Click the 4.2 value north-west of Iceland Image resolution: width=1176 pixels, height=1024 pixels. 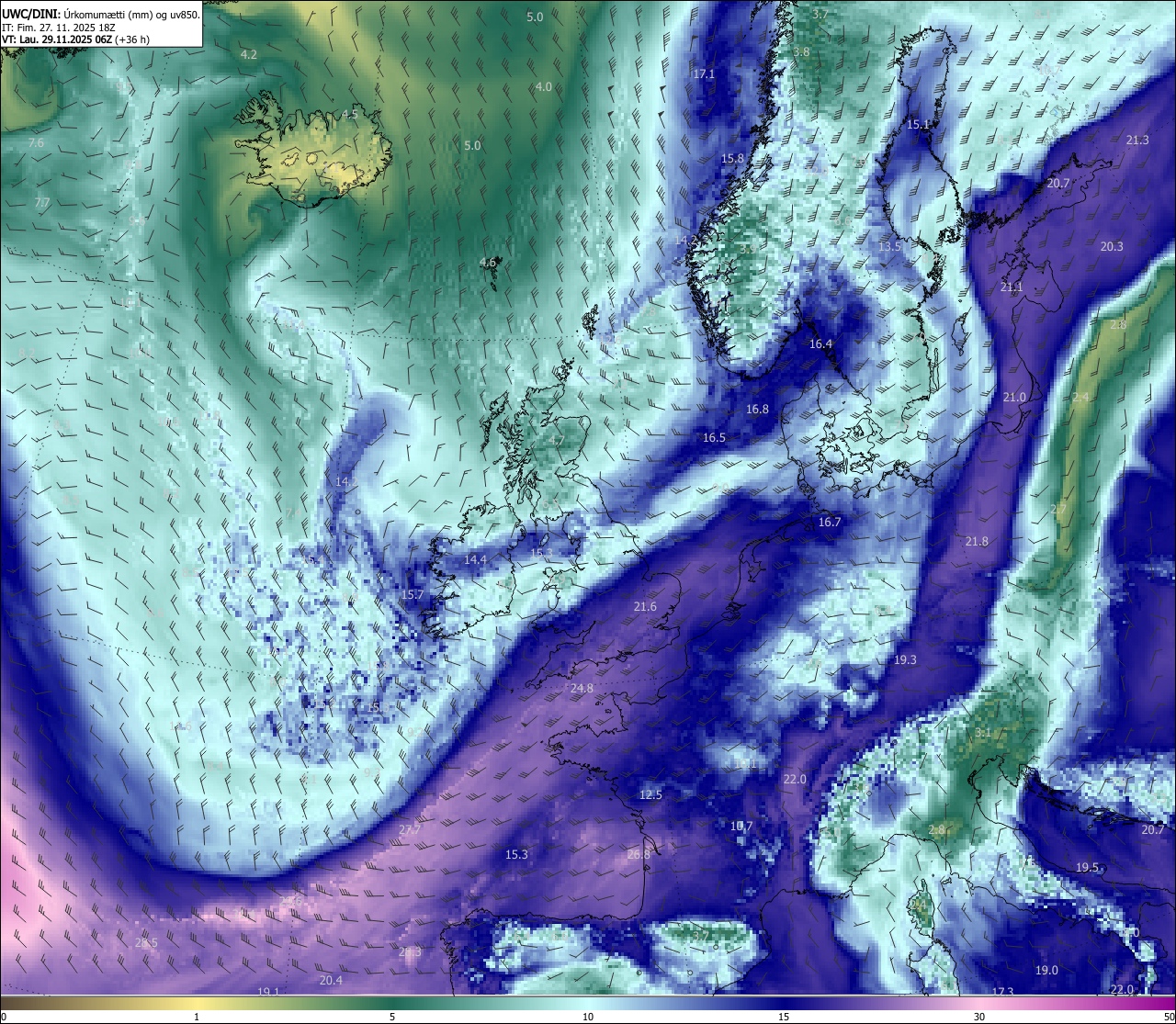click(x=249, y=55)
